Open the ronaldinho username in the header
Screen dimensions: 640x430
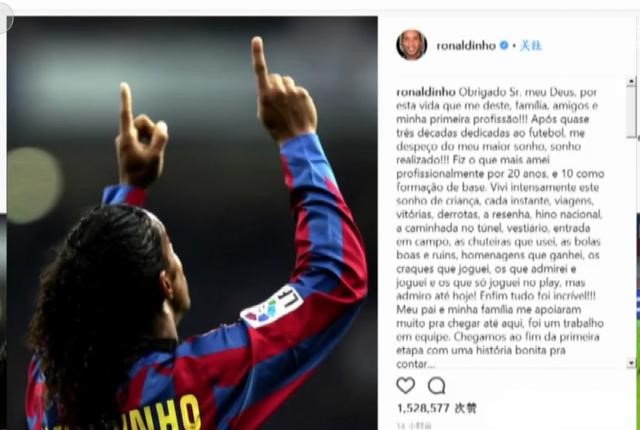point(466,46)
